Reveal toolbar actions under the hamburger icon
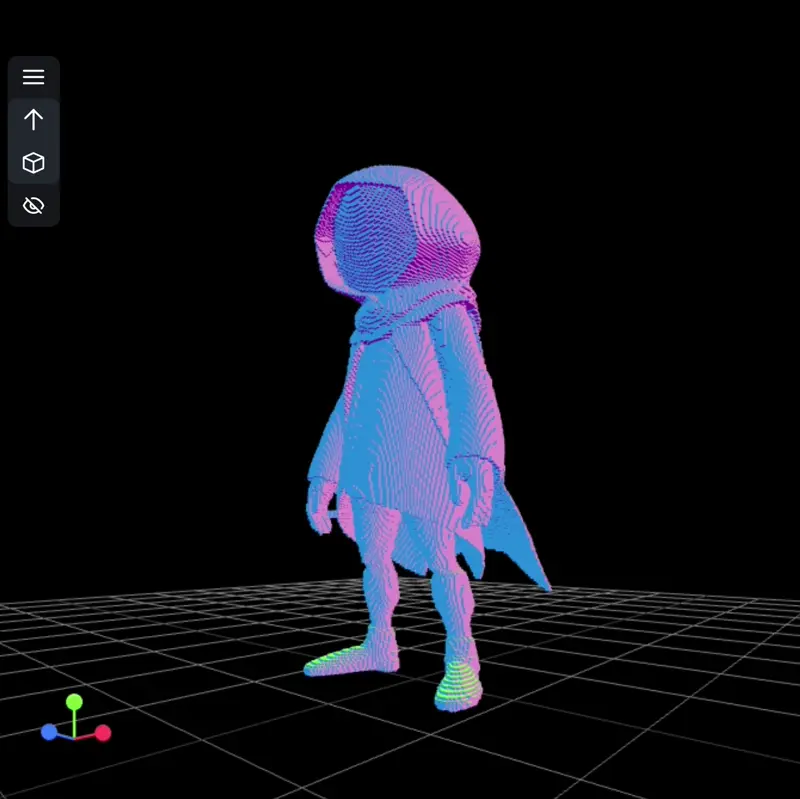The height and width of the screenshot is (799, 800). coord(33,77)
